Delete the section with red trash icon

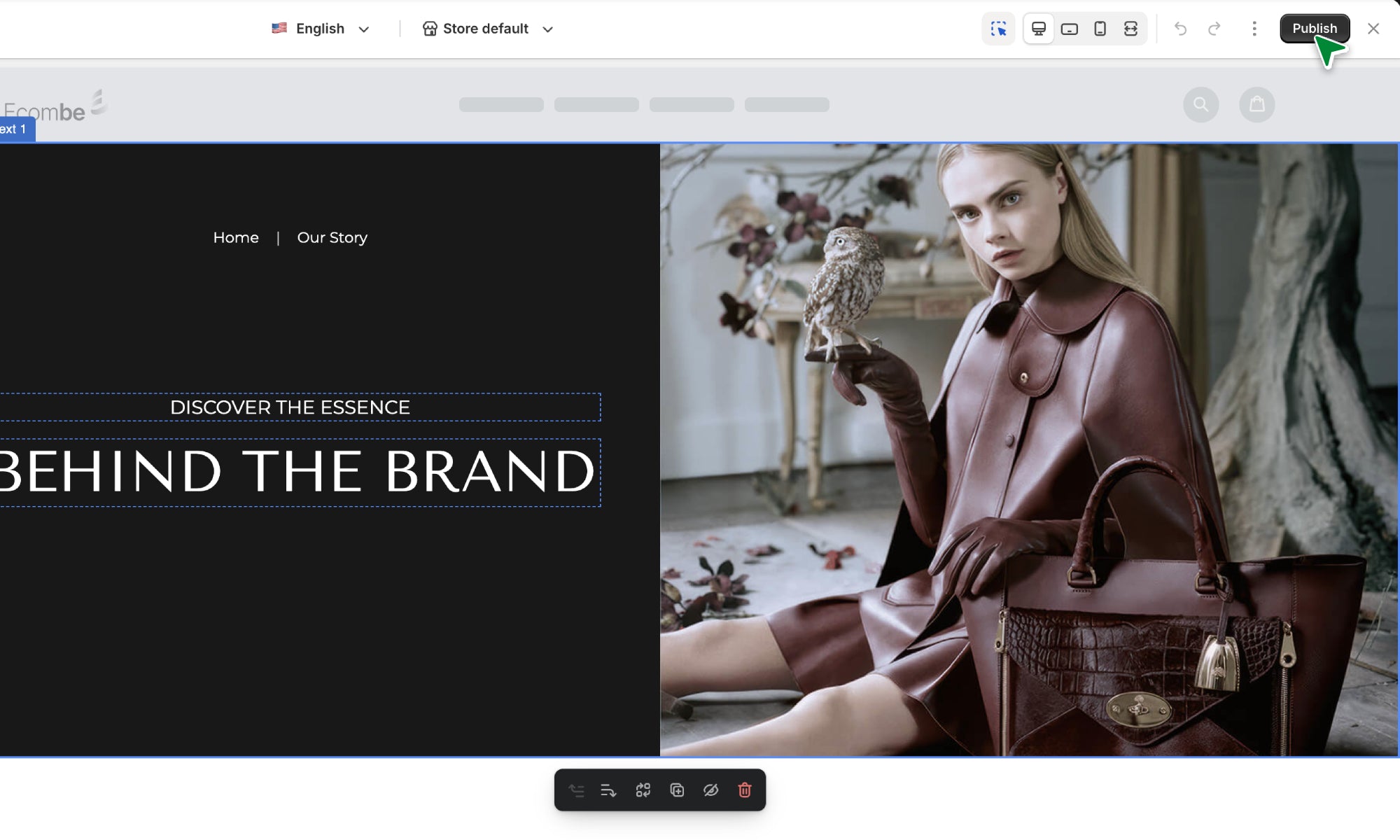(745, 790)
